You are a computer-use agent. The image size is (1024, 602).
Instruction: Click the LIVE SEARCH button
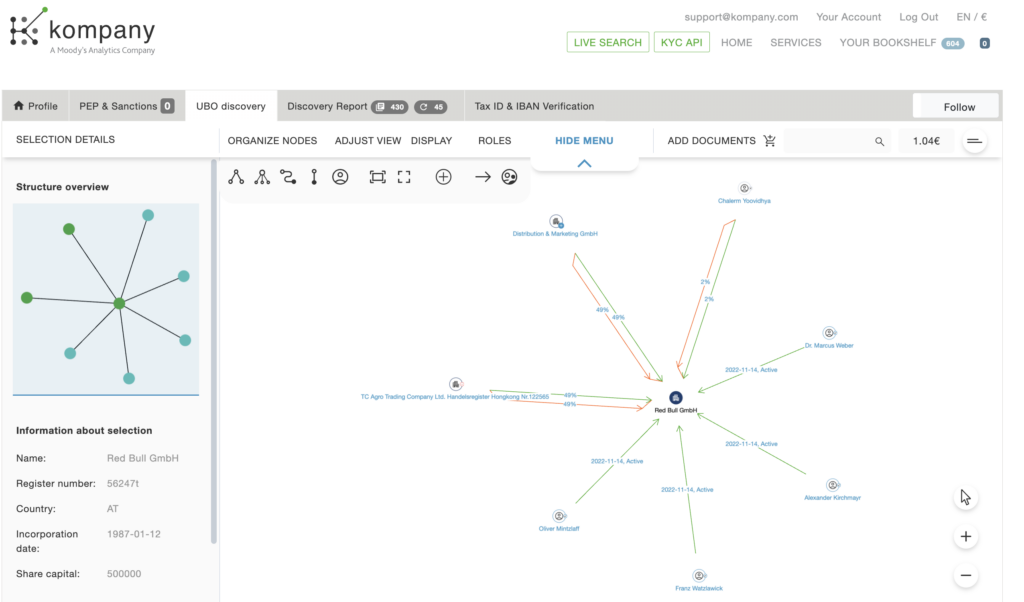click(x=607, y=42)
